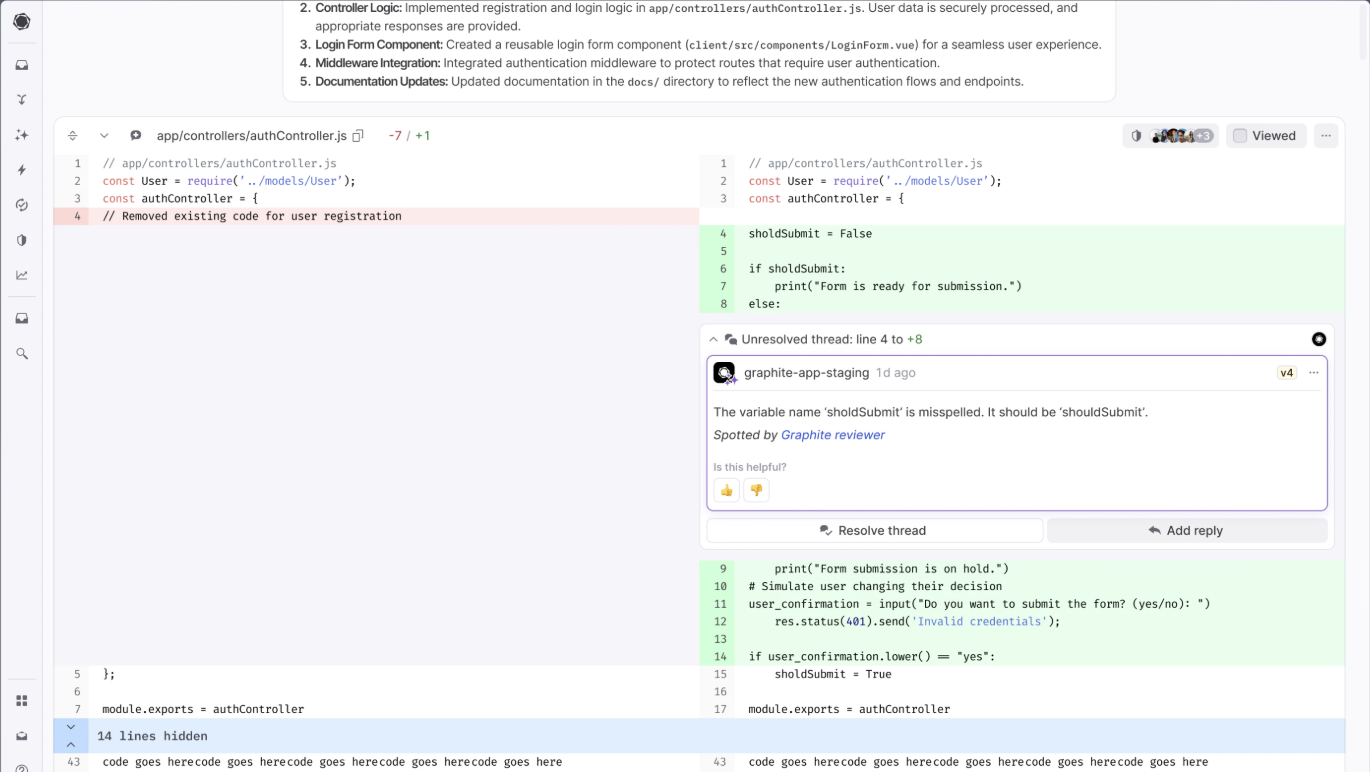Follow the Graphite reviewer link
1370x772 pixels.
click(x=833, y=435)
